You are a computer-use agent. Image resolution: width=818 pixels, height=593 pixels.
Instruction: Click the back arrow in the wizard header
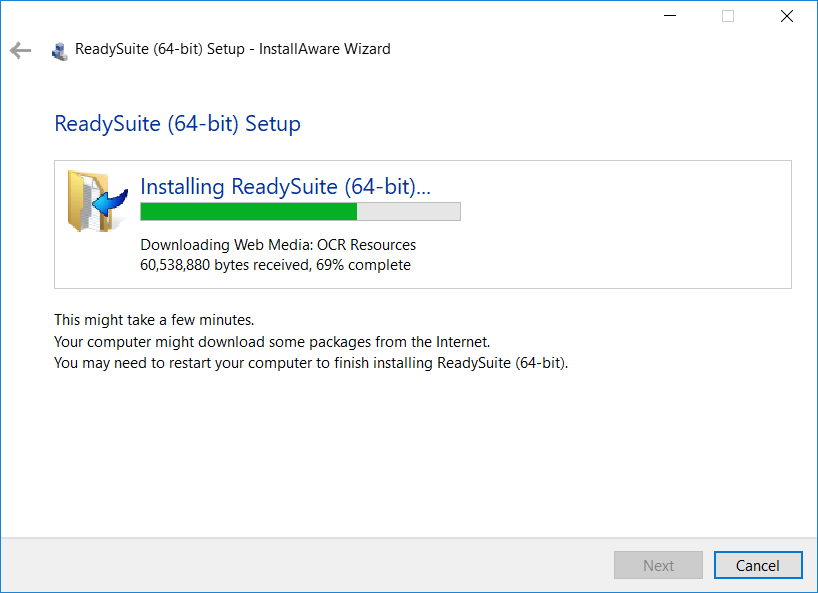(20, 50)
